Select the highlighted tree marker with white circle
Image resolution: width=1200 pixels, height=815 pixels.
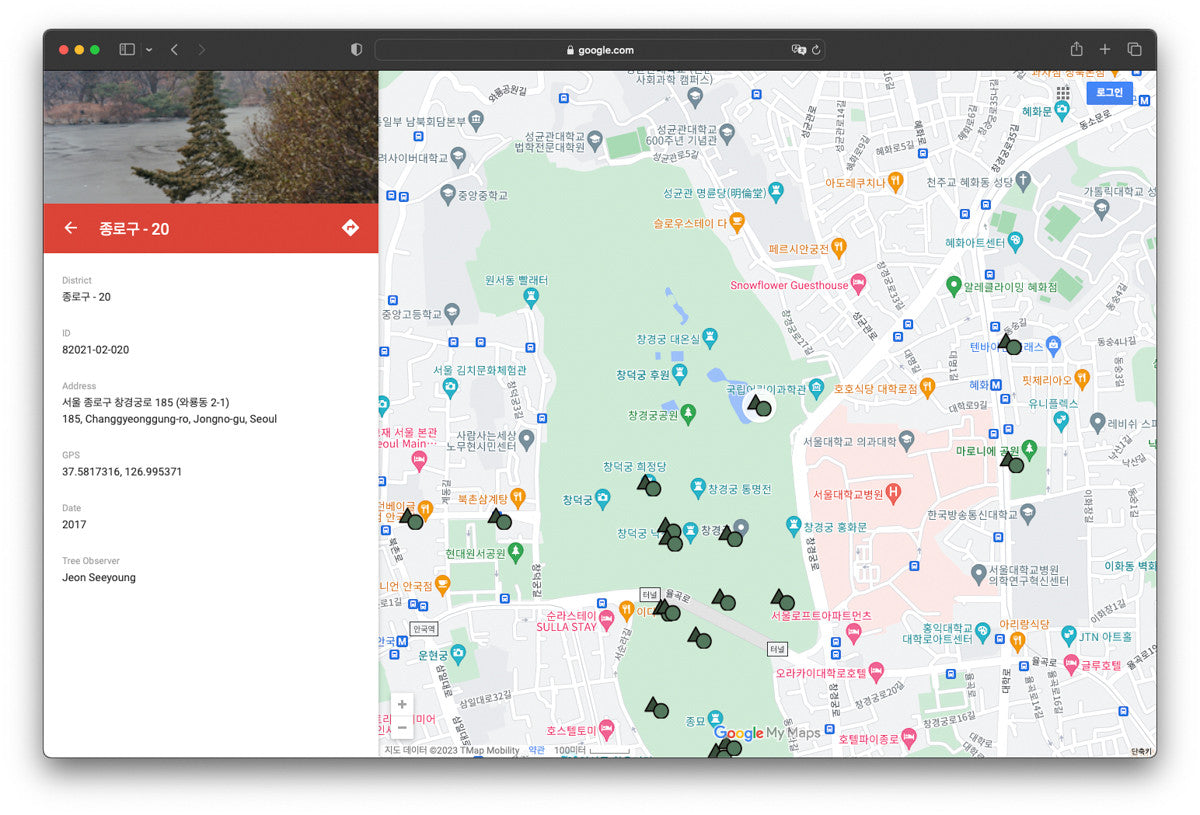pos(759,406)
